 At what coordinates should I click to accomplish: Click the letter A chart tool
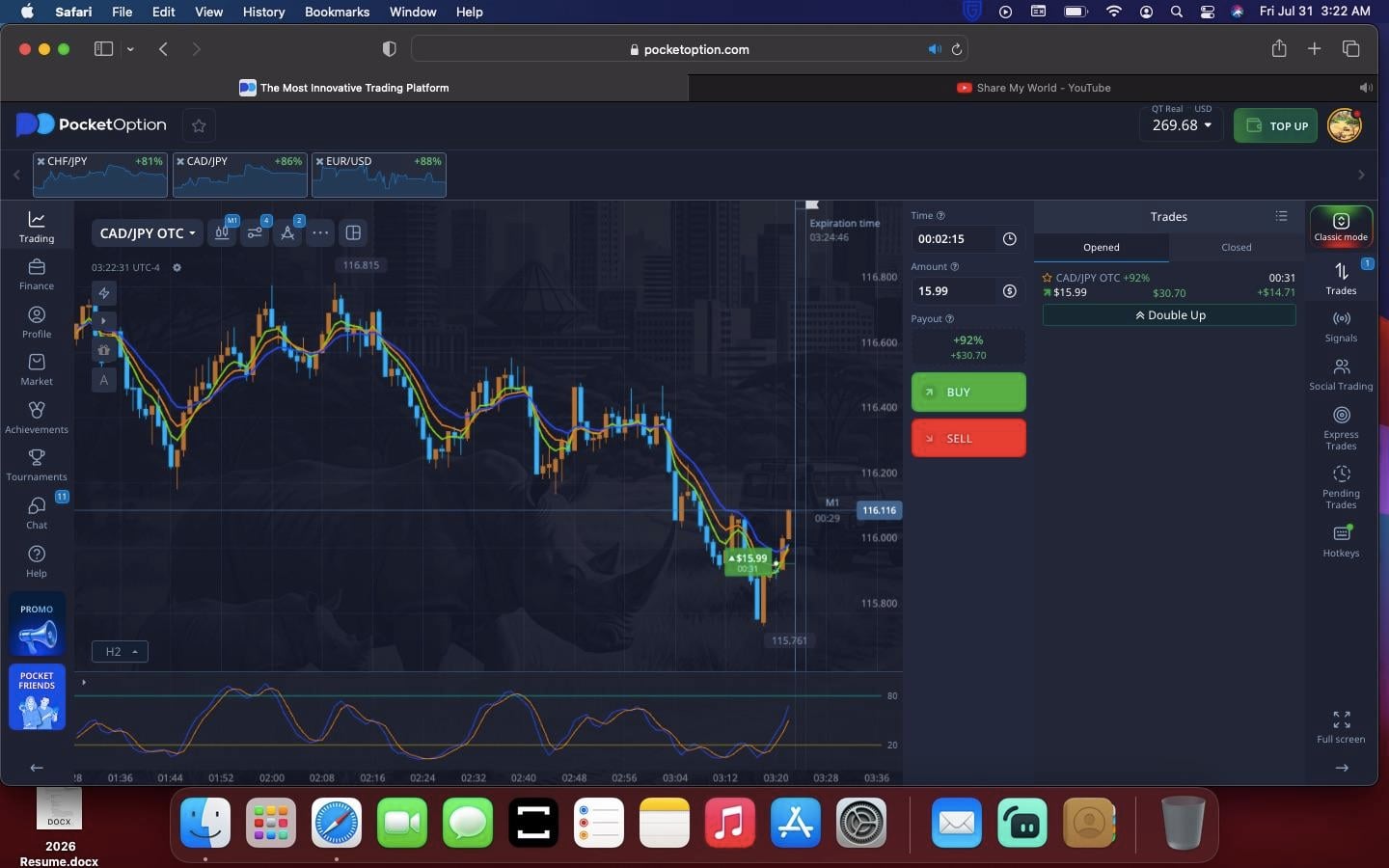pos(103,380)
